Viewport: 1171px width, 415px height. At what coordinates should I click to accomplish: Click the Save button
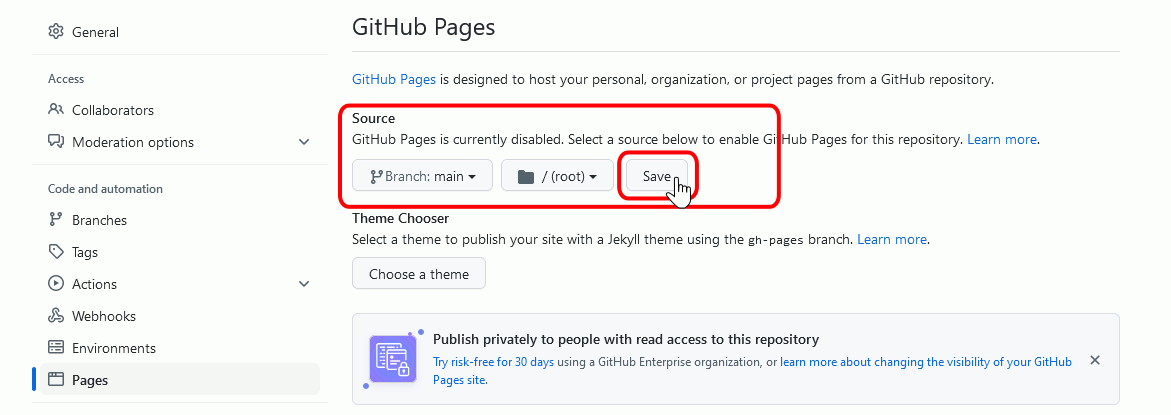[657, 176]
